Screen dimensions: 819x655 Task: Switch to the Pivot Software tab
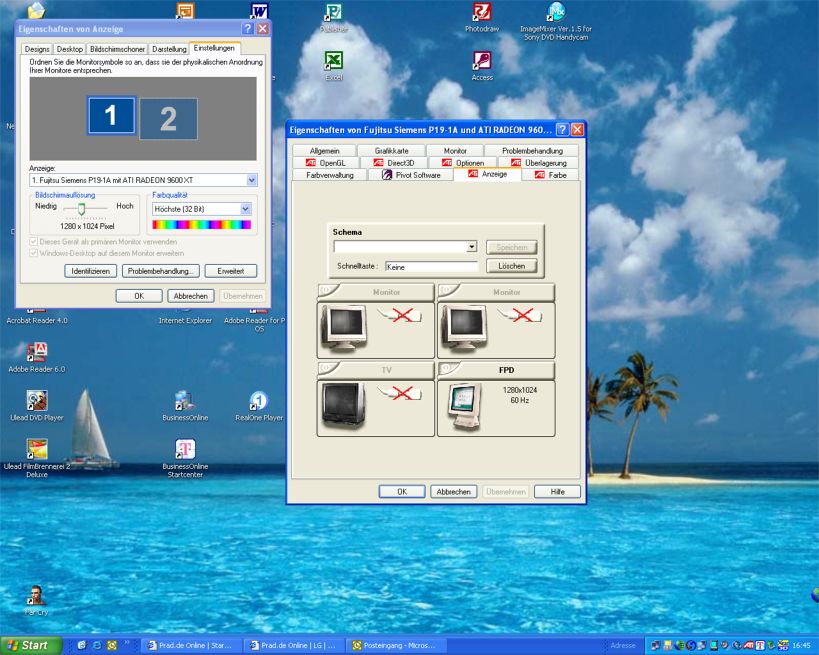click(410, 175)
